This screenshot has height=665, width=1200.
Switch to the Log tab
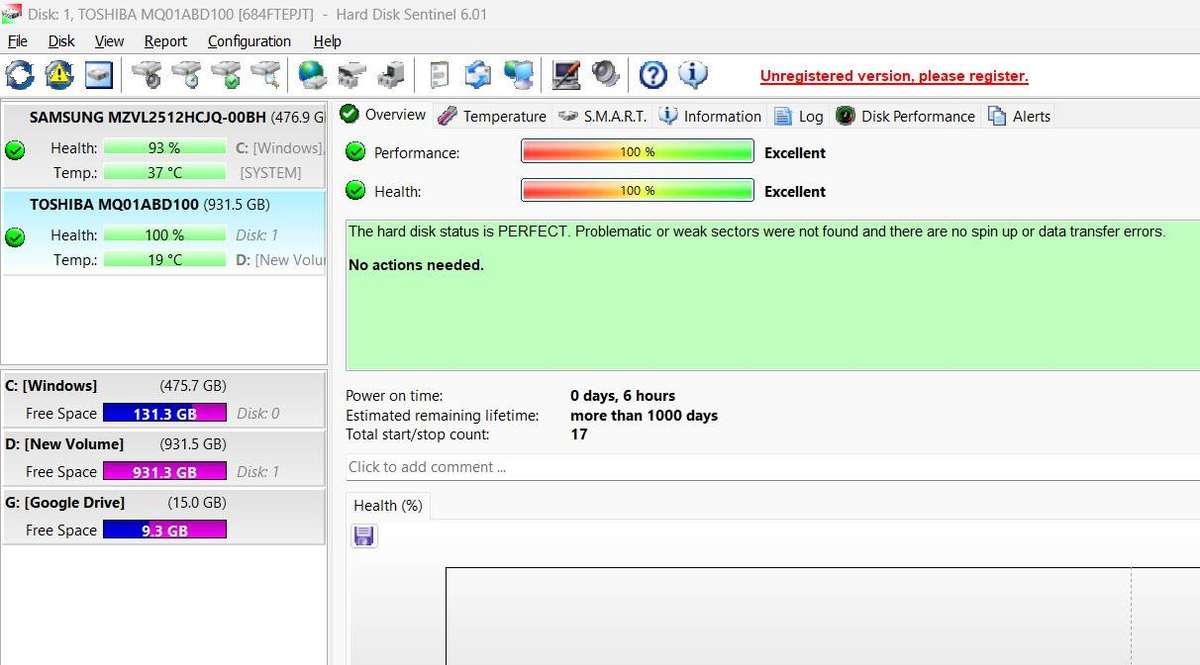[799, 116]
